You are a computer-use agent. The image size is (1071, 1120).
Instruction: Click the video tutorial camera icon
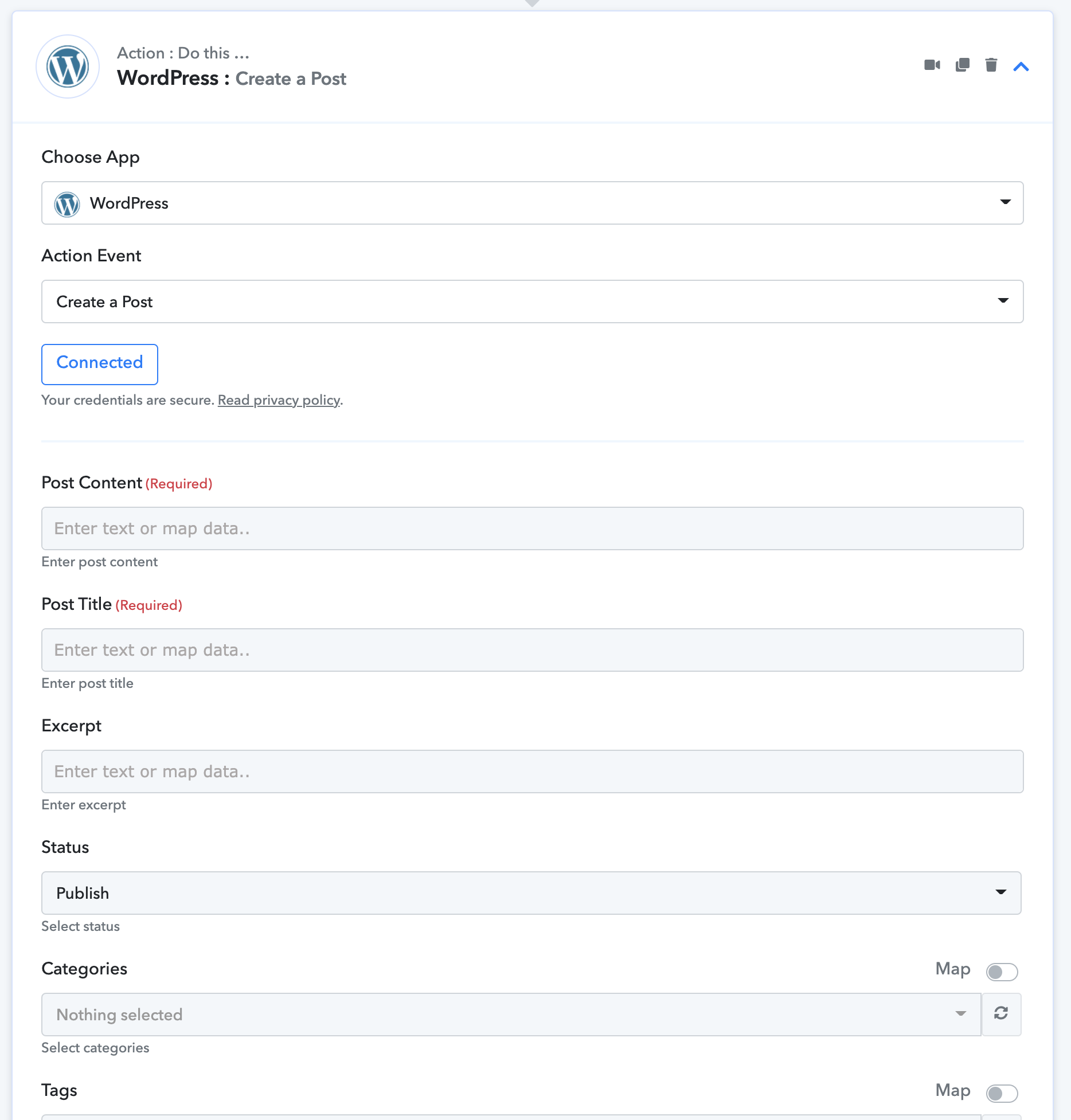click(x=932, y=65)
